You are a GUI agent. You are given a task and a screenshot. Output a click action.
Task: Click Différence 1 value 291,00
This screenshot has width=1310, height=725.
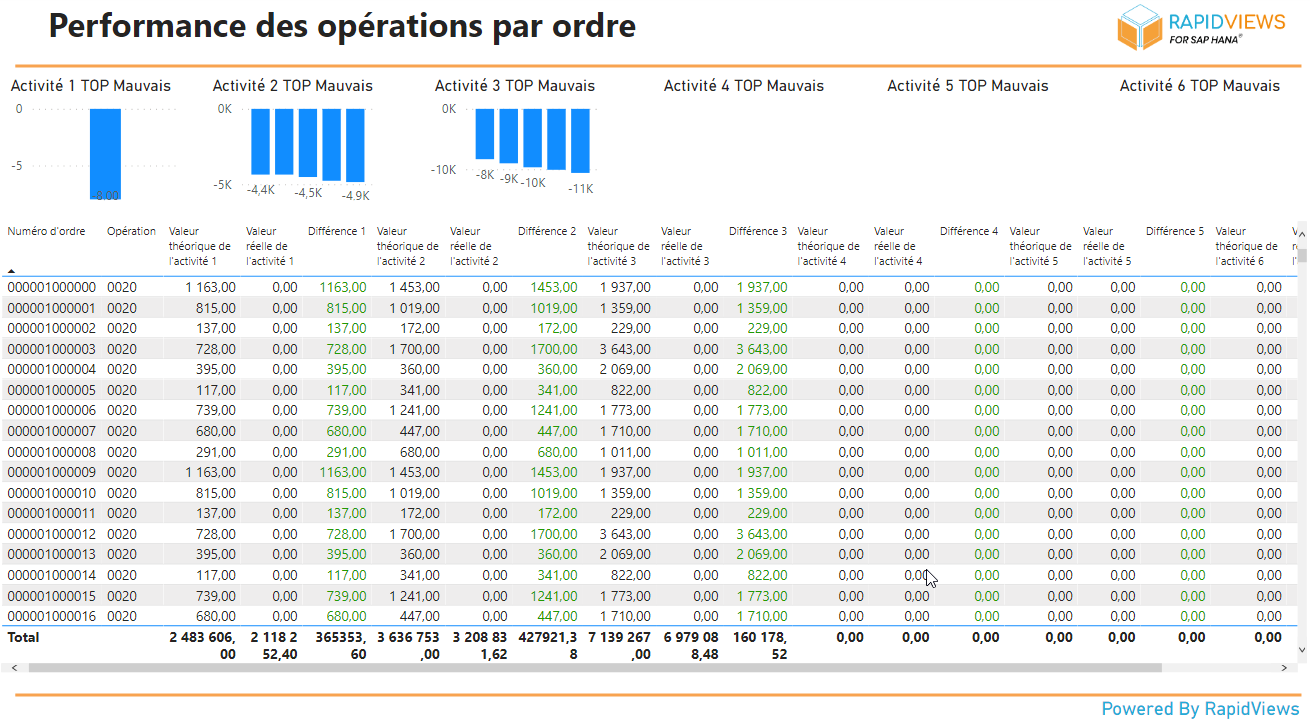pos(347,452)
